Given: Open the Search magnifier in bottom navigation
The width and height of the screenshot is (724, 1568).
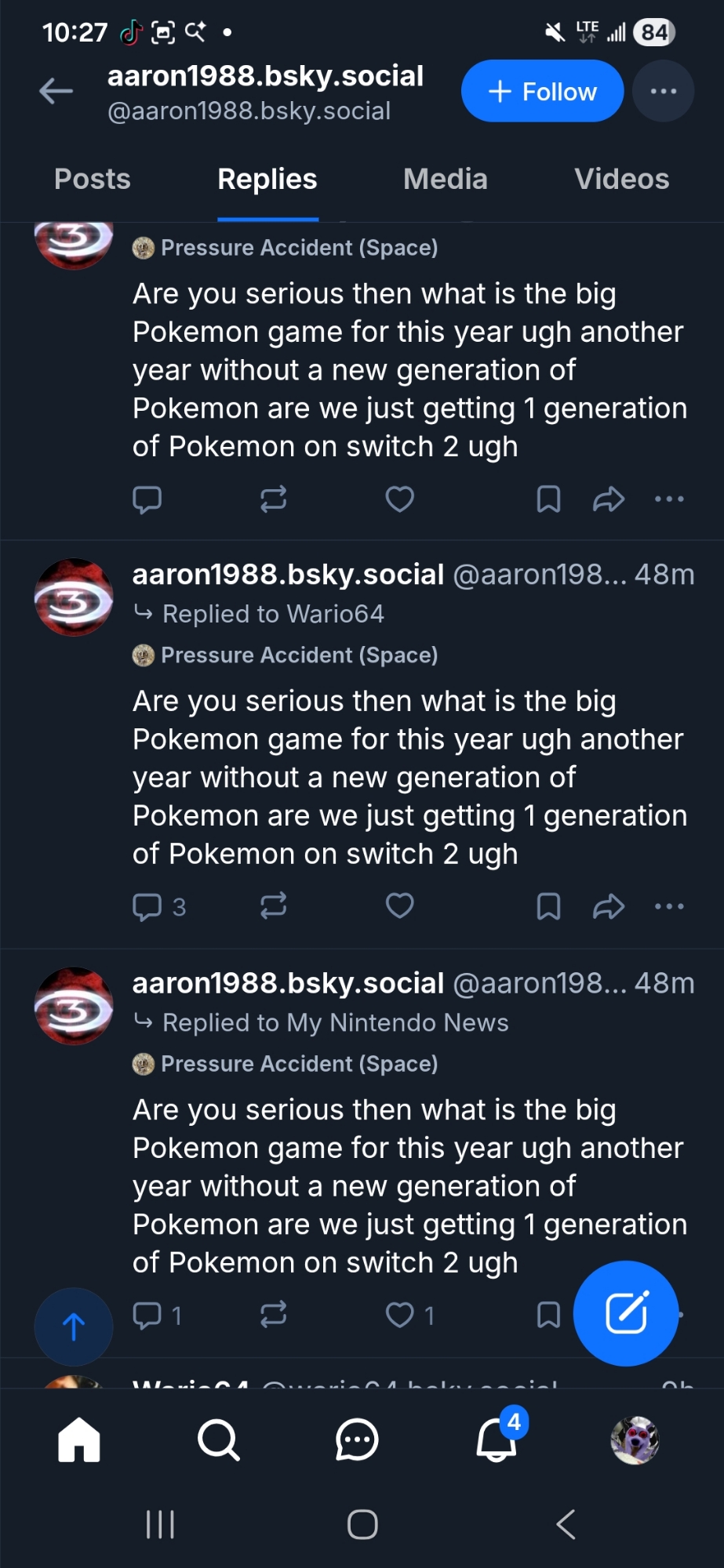Looking at the screenshot, I should tap(218, 1439).
